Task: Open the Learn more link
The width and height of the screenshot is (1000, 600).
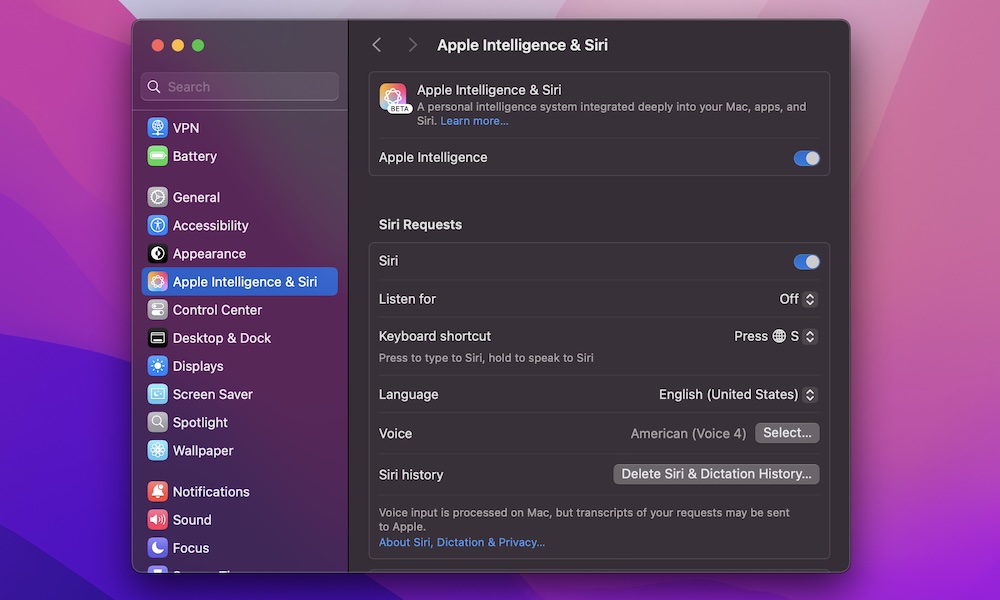Action: click(473, 120)
